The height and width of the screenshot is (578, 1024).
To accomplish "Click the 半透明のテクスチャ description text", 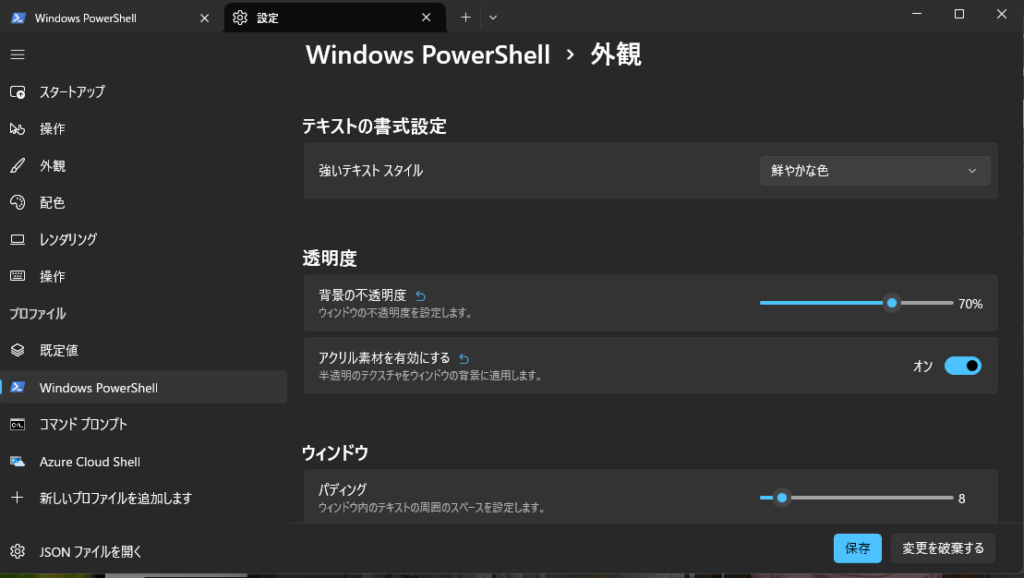I will [430, 376].
